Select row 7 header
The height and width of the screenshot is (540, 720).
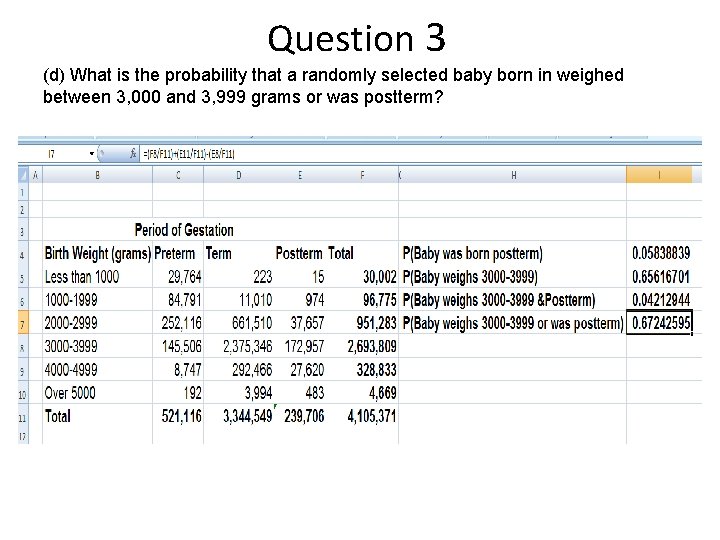point(23,323)
